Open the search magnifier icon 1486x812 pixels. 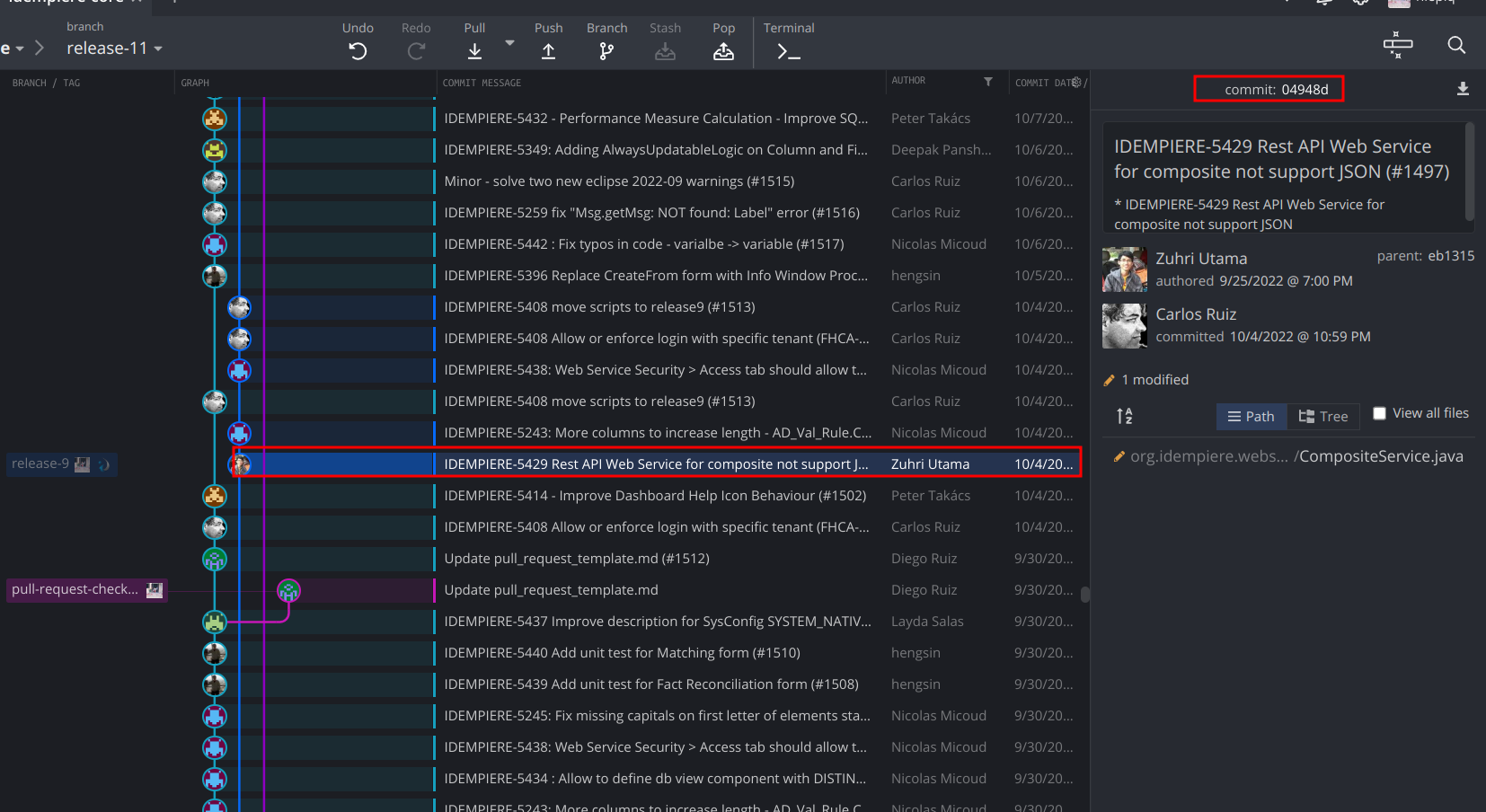(1456, 45)
